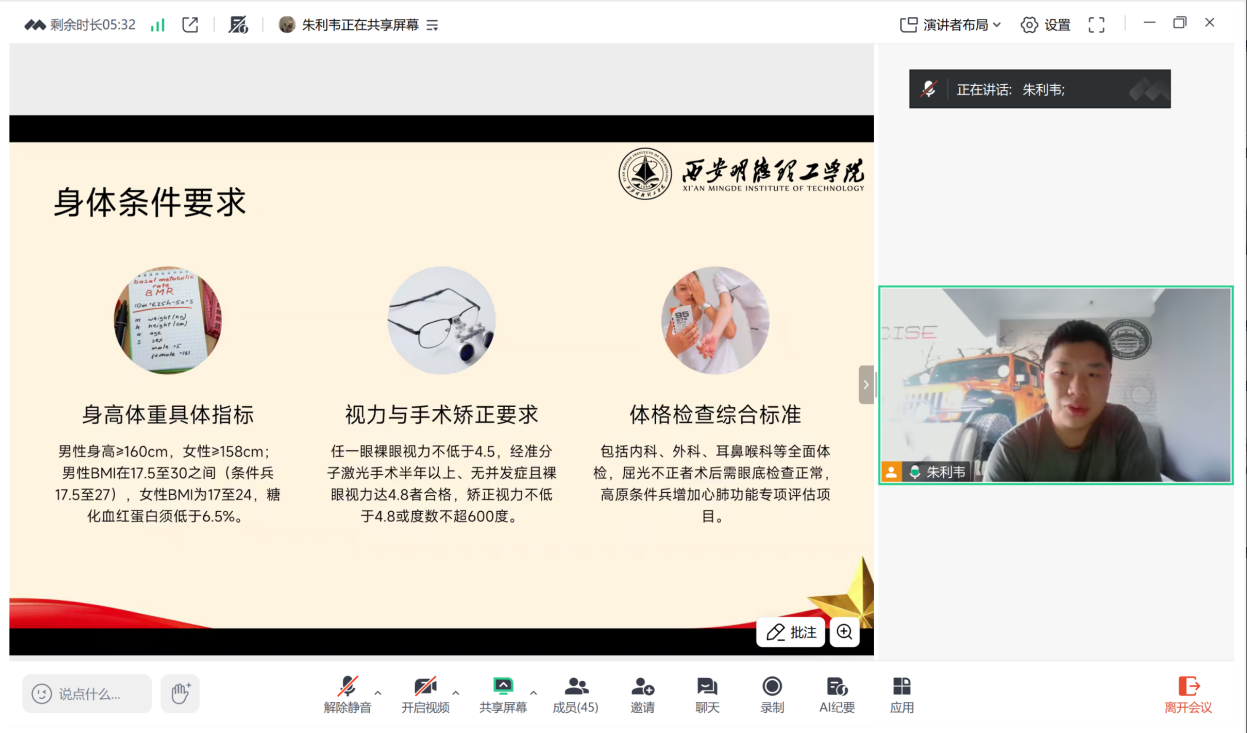This screenshot has height=733, width=1247.
Task: Select the 朱利韦 video thumbnail
Action: [1055, 385]
